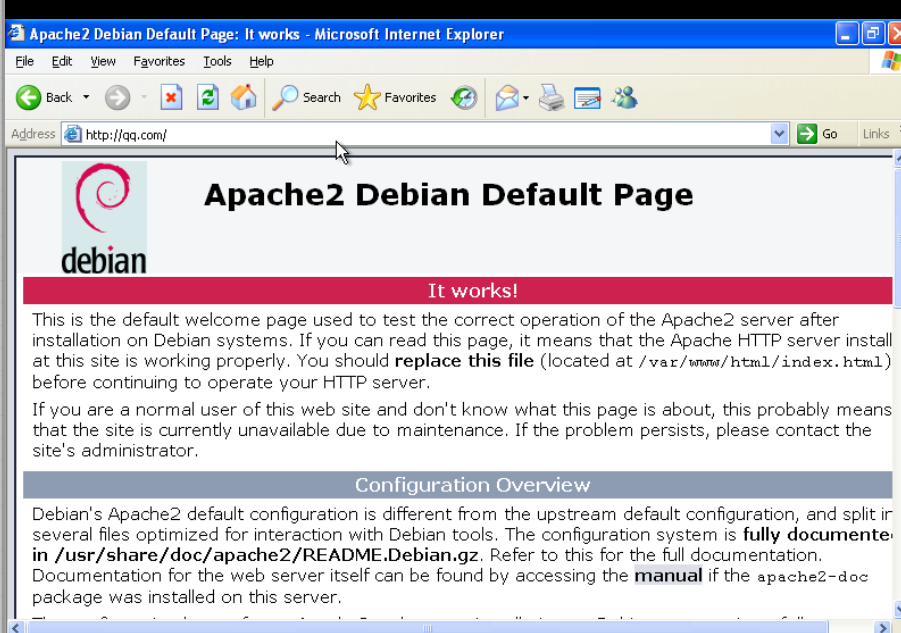
Task: Click the Forward arrow button
Action: [117, 98]
